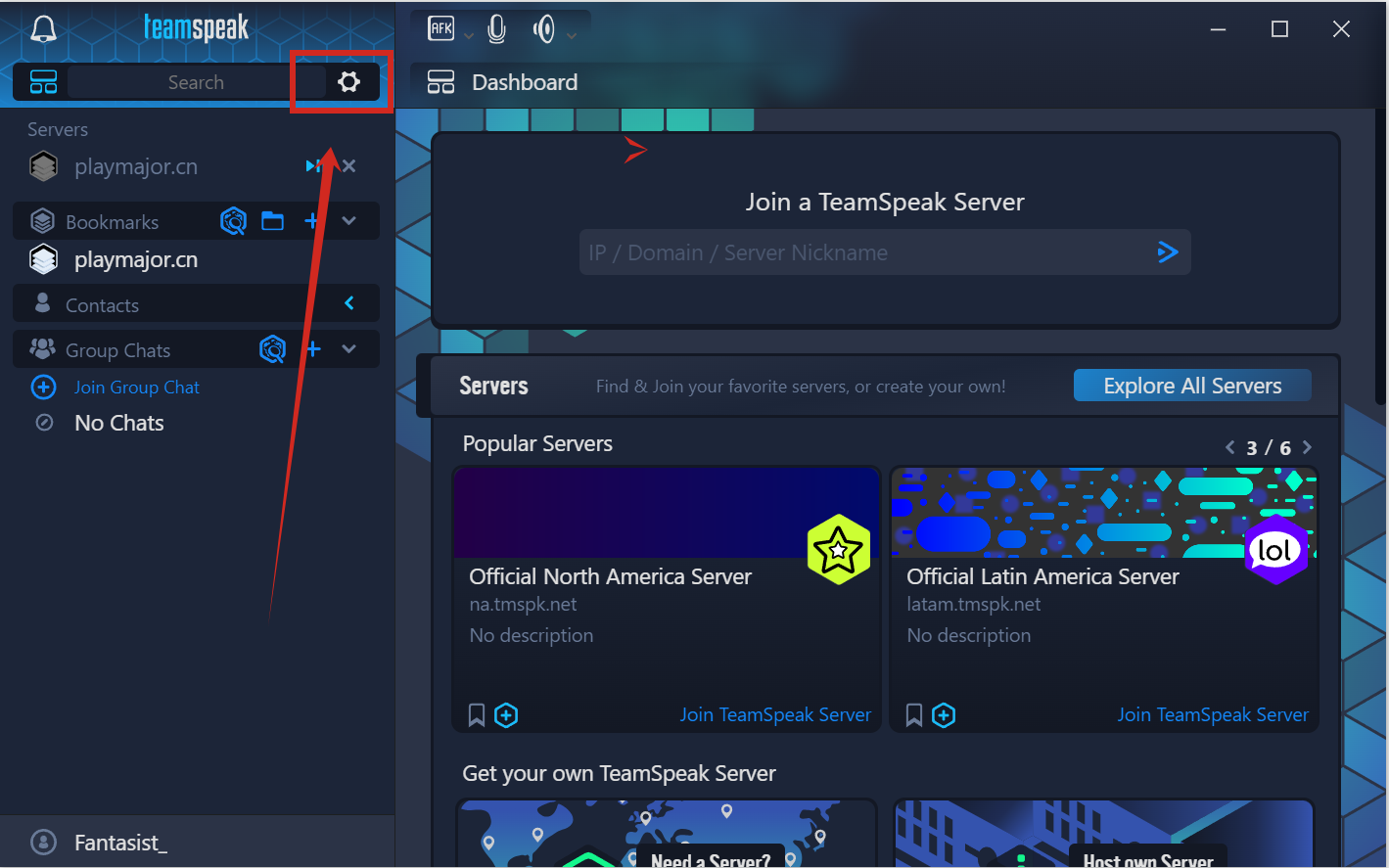Image resolution: width=1389 pixels, height=868 pixels.
Task: Create a new bookmark folder
Action: tap(272, 221)
